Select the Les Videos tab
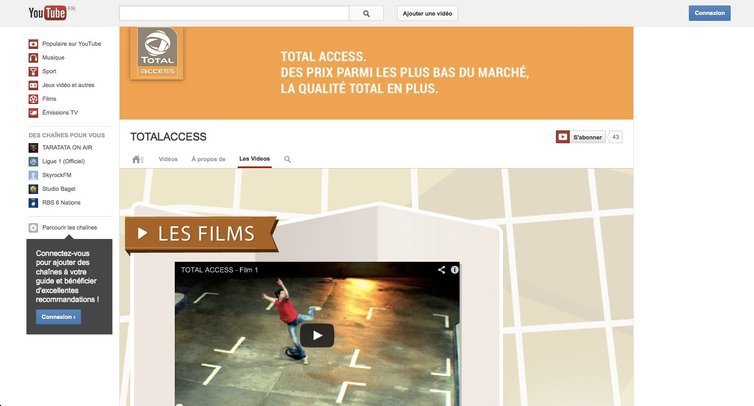The height and width of the screenshot is (406, 754). coord(254,159)
